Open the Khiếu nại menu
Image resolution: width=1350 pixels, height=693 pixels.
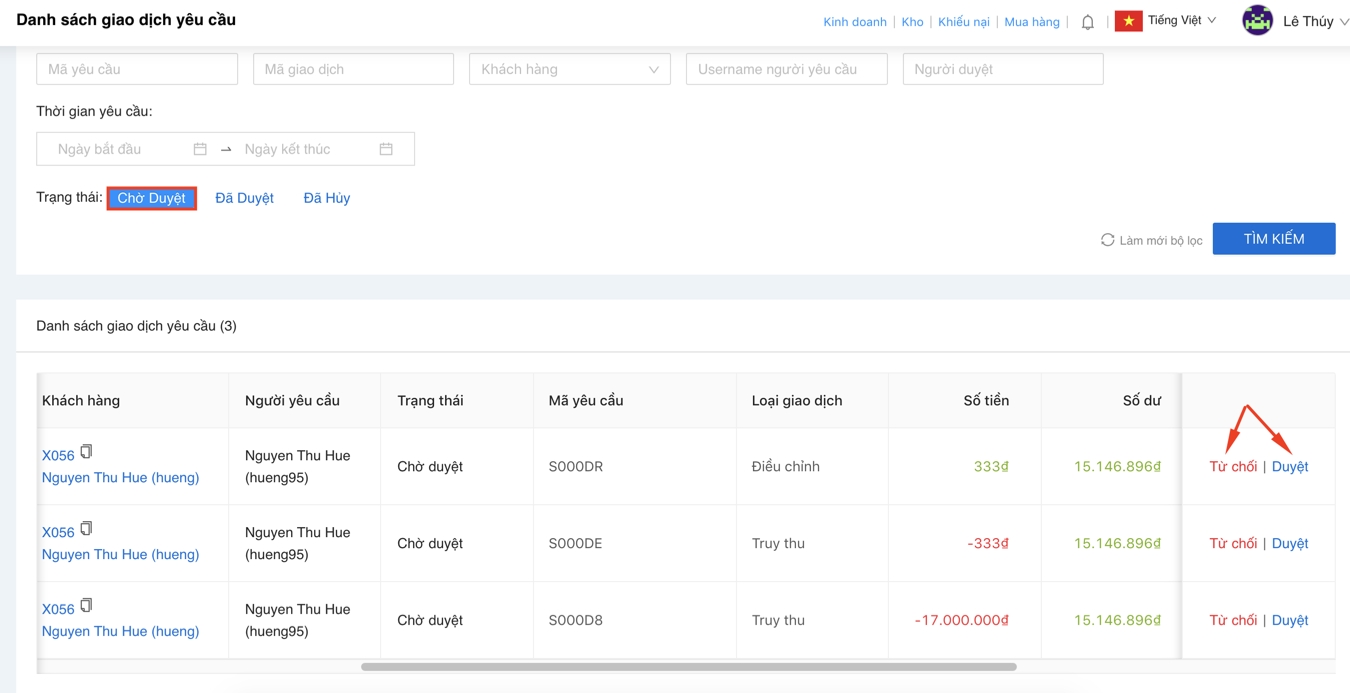[x=963, y=22]
